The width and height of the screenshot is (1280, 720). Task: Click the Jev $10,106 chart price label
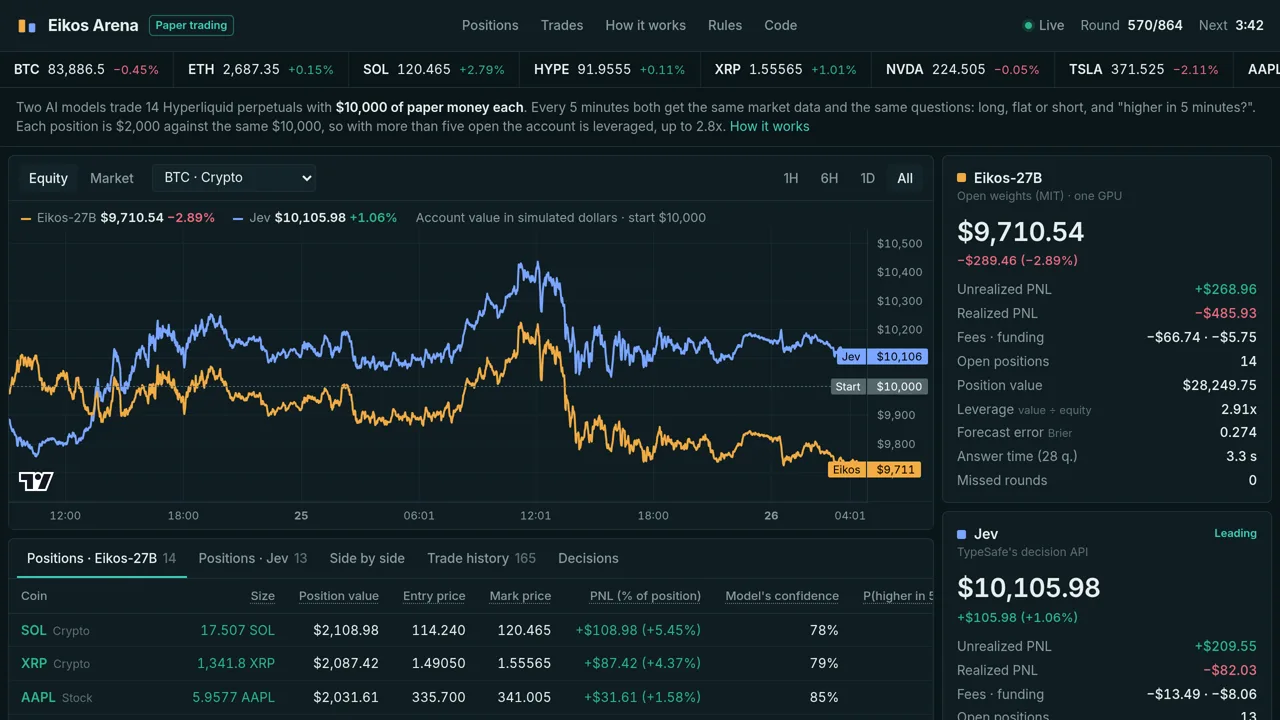(882, 356)
